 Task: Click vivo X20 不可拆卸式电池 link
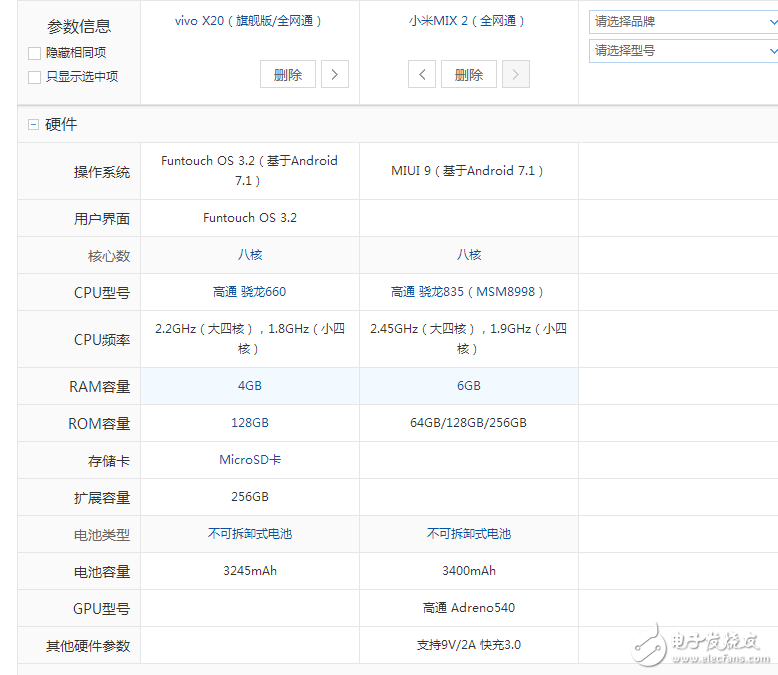tap(250, 534)
